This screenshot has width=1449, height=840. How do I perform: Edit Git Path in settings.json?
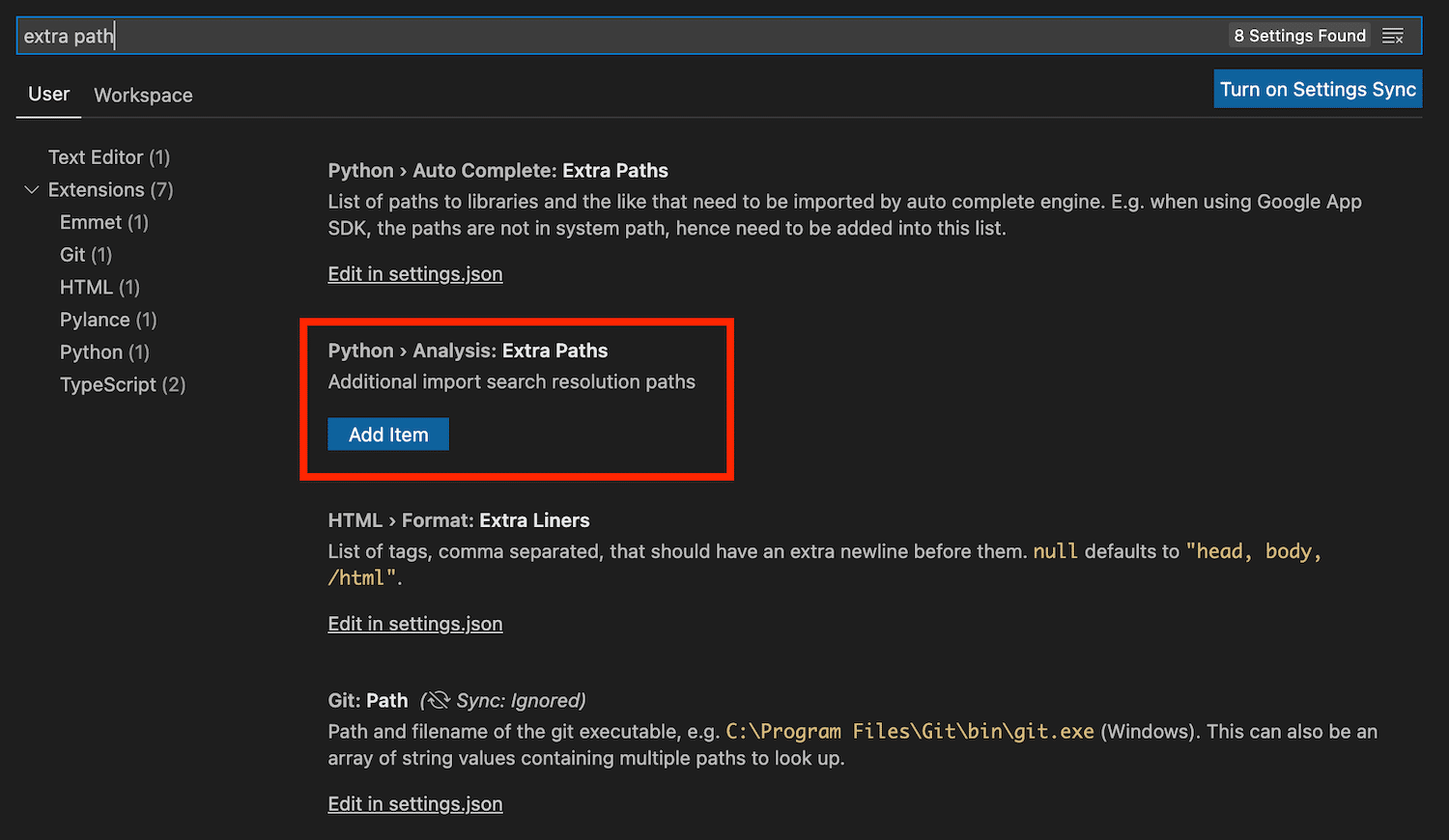[415, 803]
